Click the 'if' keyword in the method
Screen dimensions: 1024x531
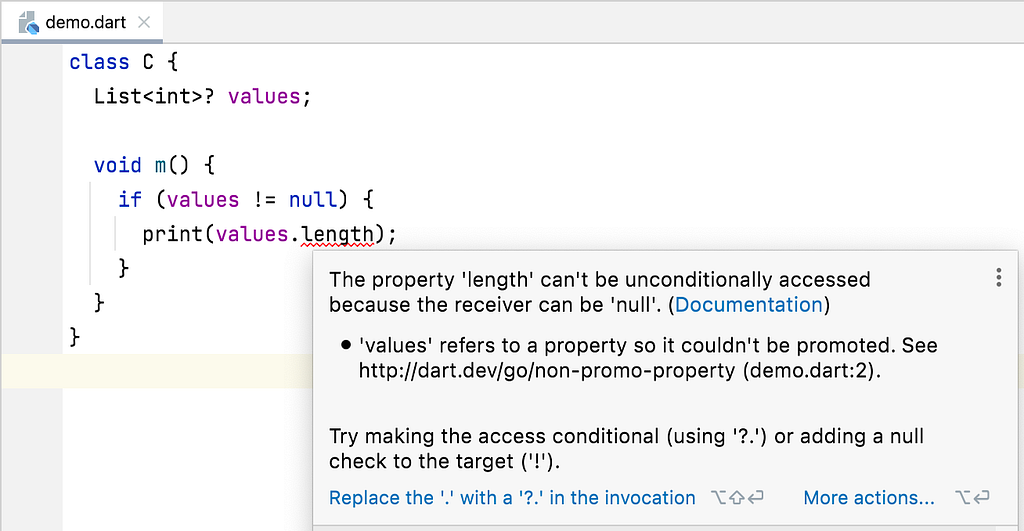[x=130, y=199]
